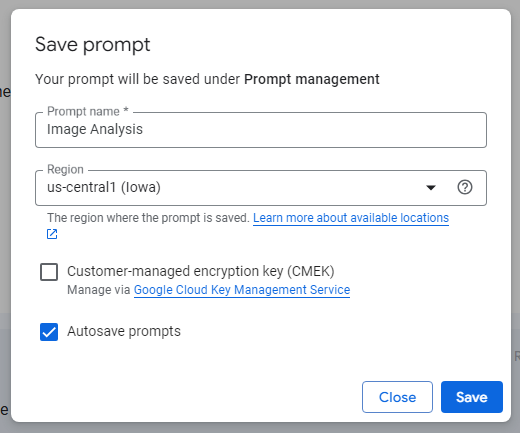Click the external link icon below region text
Image resolution: width=520 pixels, height=433 pixels.
point(52,234)
